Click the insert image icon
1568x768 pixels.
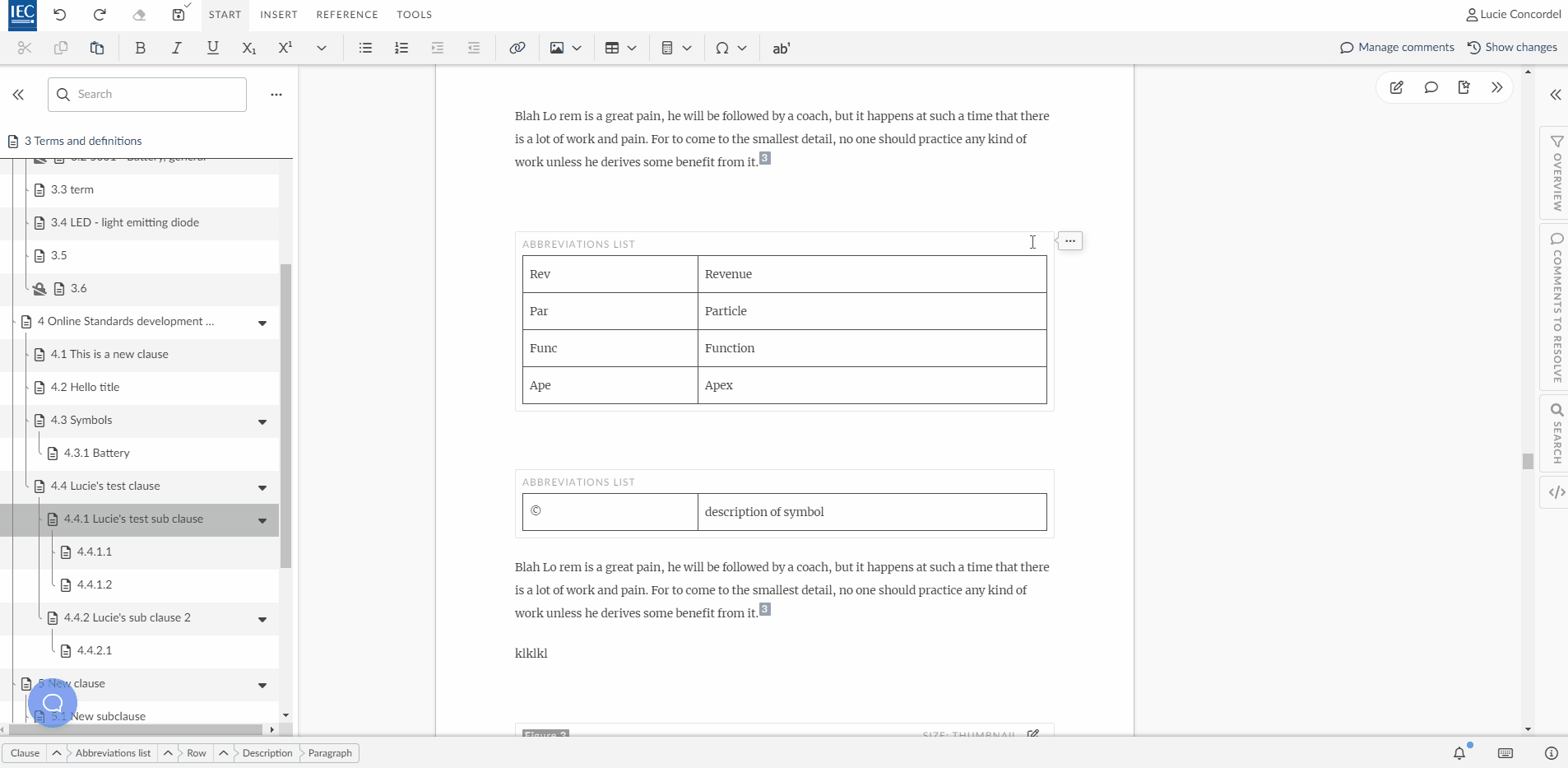557,48
